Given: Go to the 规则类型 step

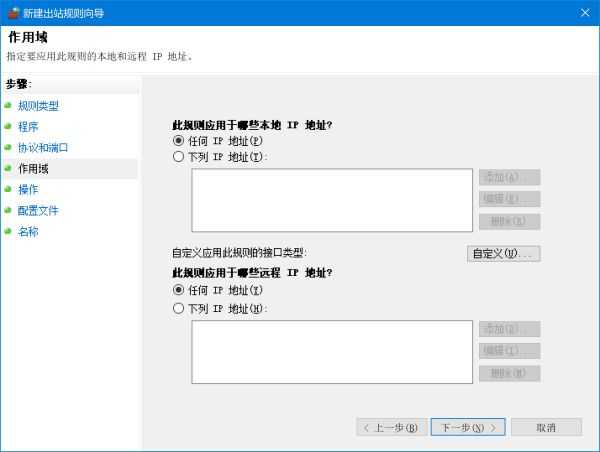Looking at the screenshot, I should click(x=38, y=105).
